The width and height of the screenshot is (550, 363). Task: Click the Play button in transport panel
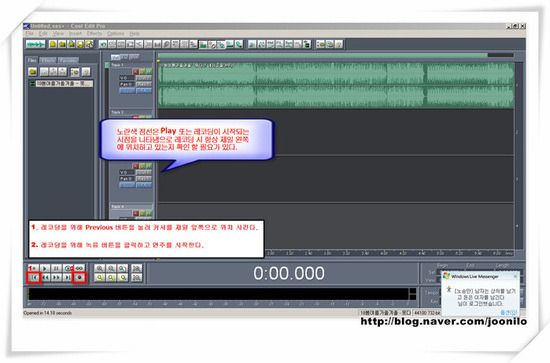click(45, 268)
